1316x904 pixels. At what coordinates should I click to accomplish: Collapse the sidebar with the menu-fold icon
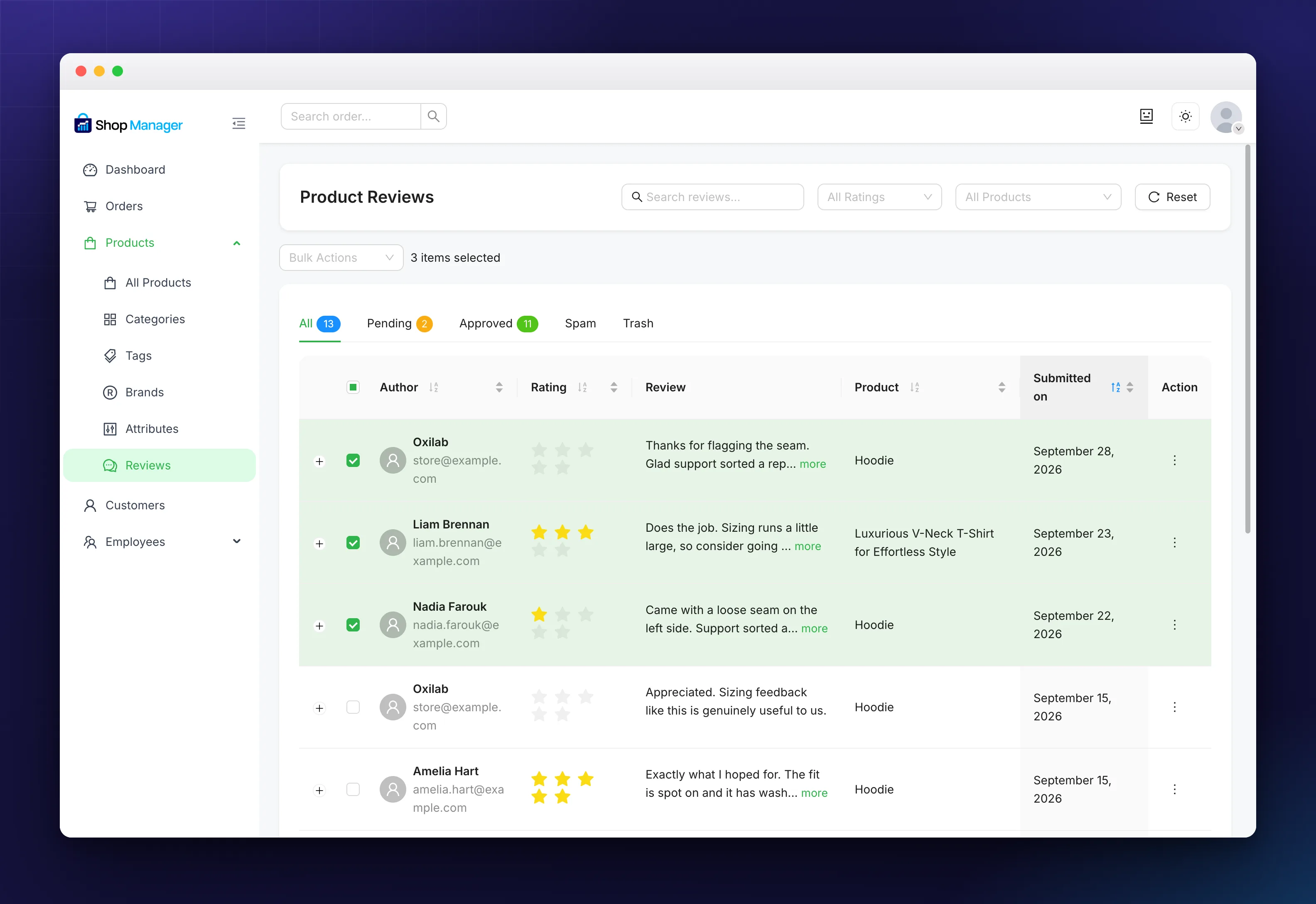click(x=238, y=123)
